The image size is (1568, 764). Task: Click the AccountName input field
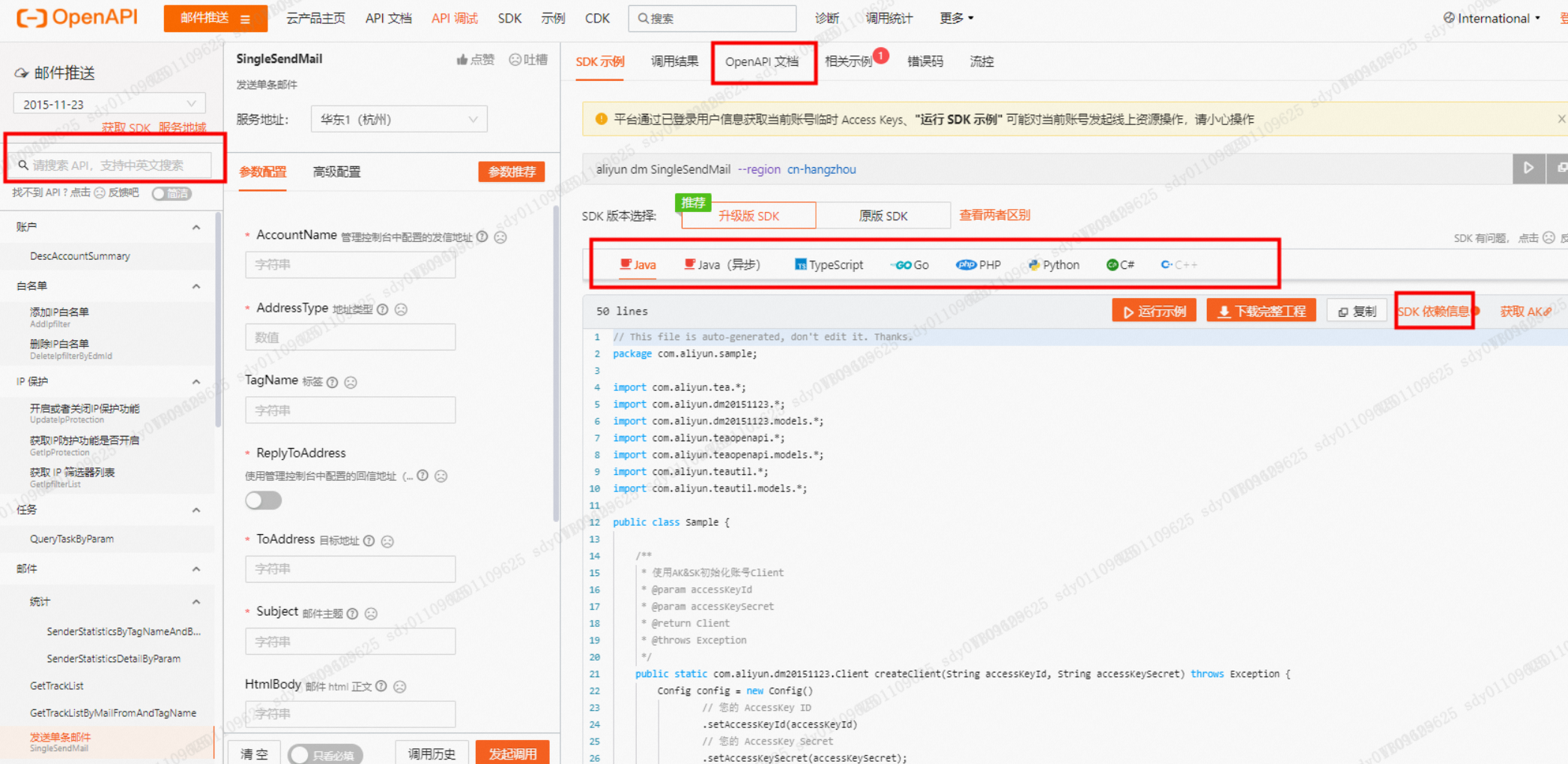tap(350, 265)
